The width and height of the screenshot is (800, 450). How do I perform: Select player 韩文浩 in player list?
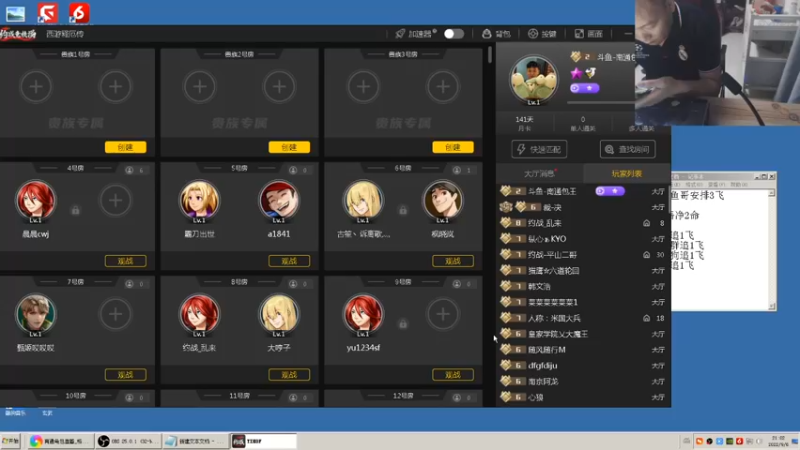coord(583,286)
